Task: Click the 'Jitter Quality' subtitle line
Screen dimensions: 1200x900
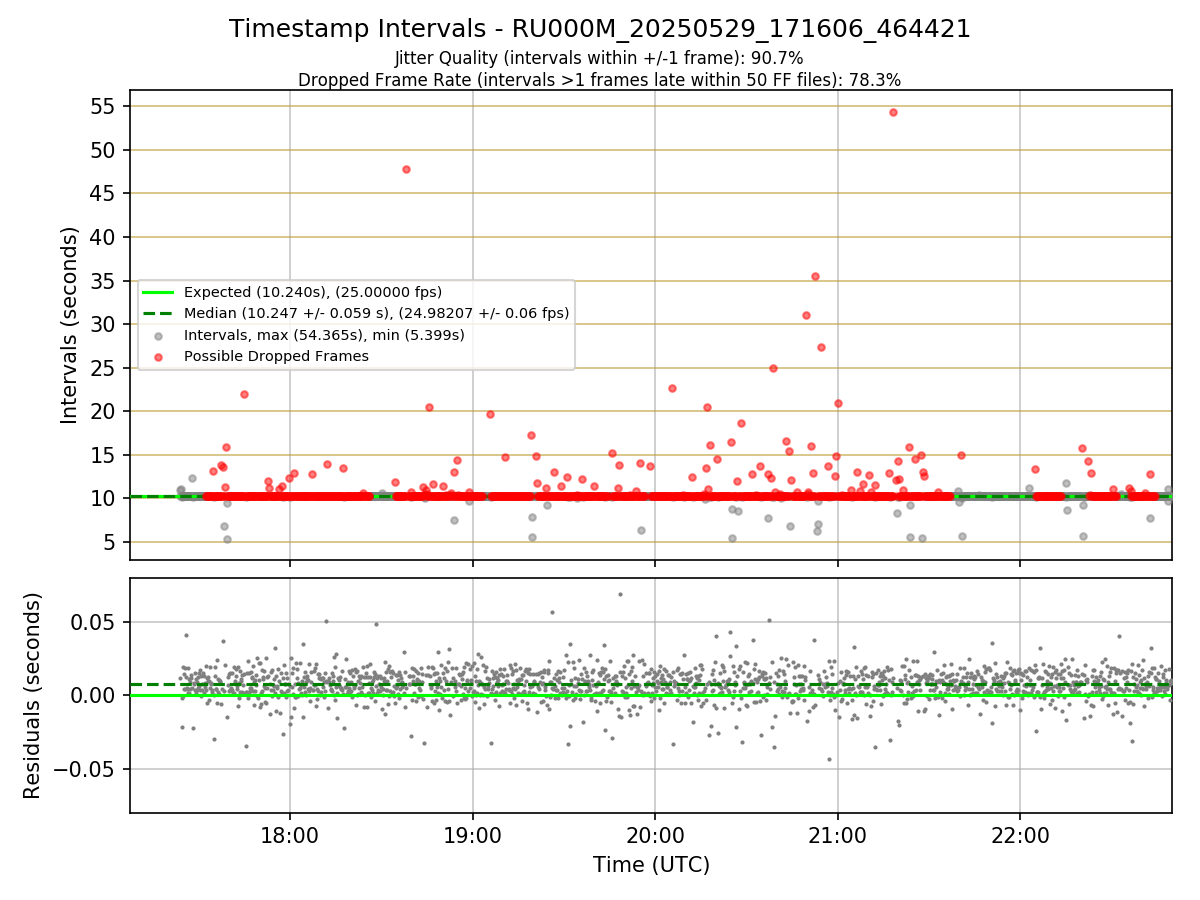Action: pos(599,58)
